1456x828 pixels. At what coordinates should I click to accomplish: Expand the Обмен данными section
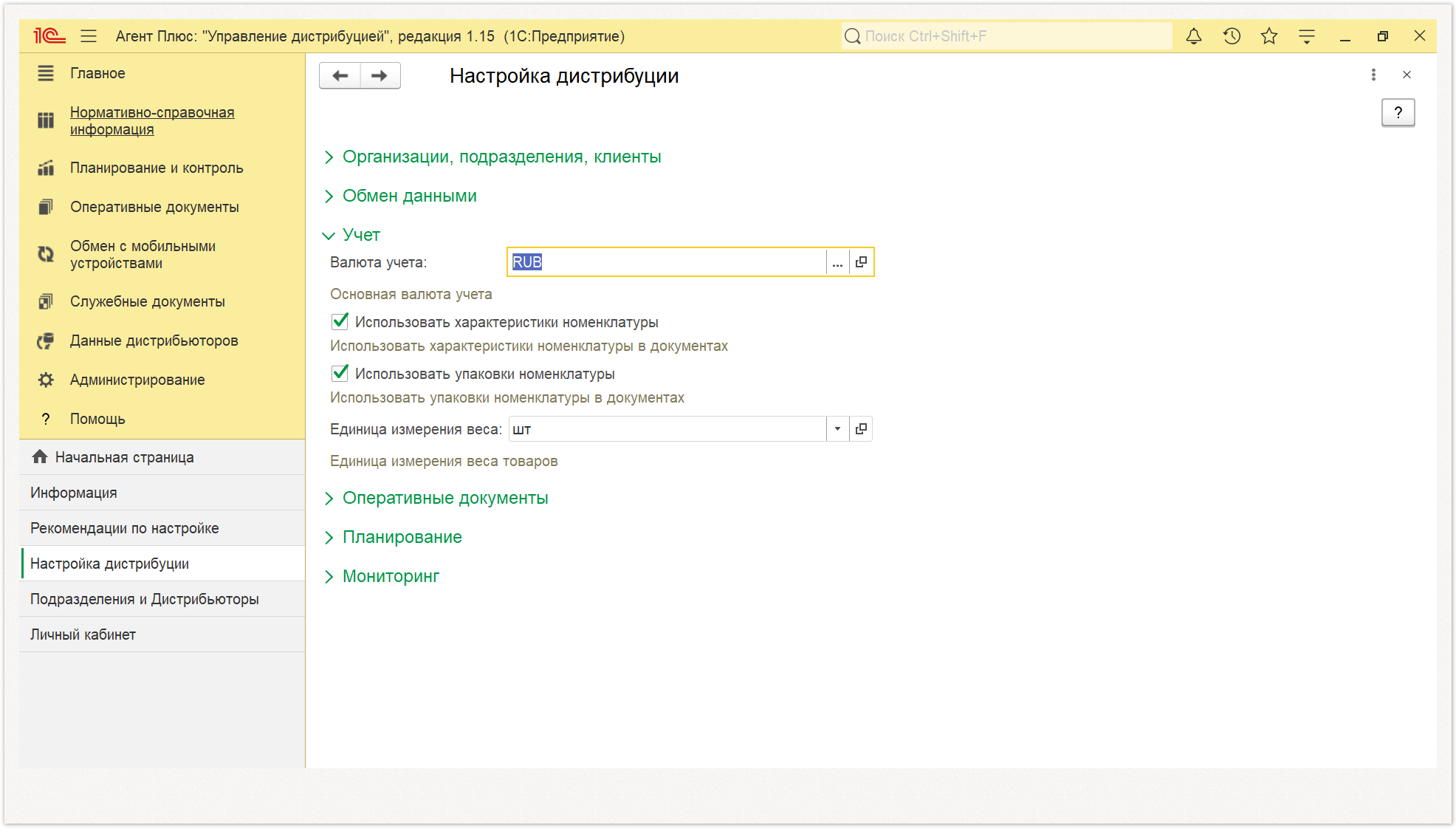[400, 196]
